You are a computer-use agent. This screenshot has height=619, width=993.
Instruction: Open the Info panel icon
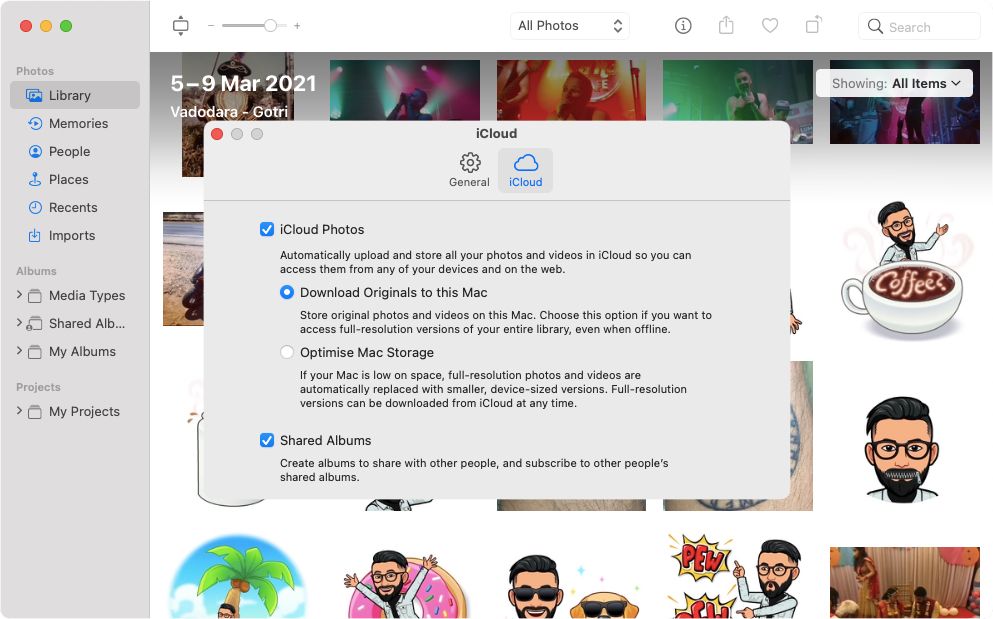pyautogui.click(x=683, y=26)
